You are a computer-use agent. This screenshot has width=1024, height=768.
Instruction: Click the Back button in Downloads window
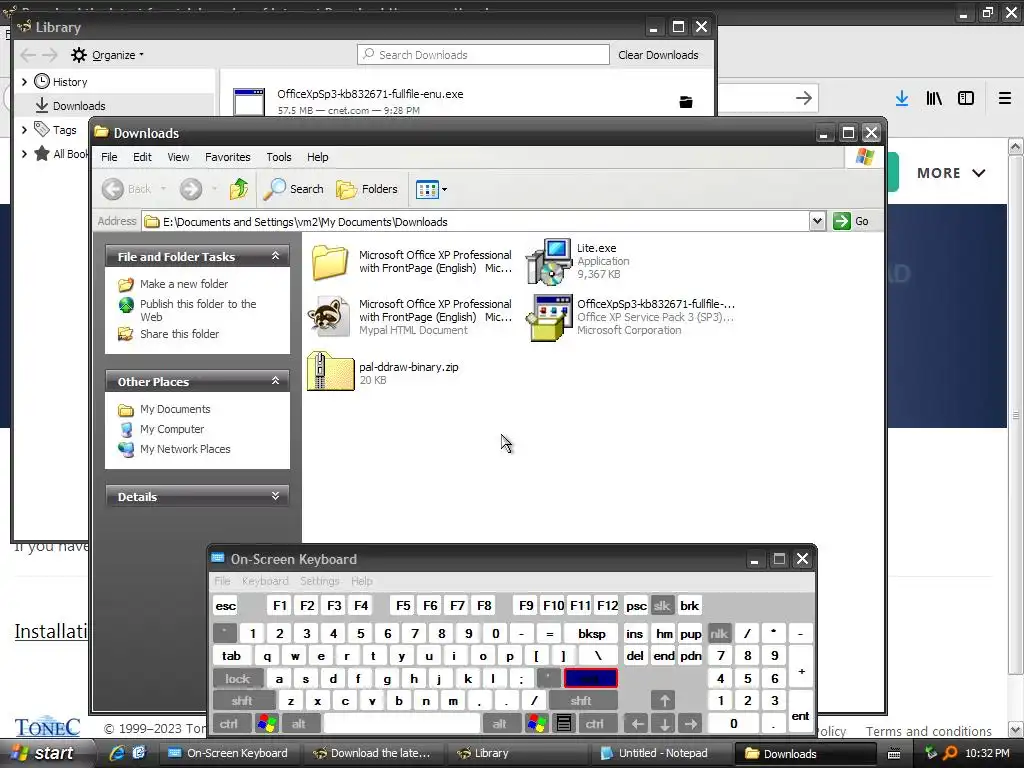coord(127,189)
